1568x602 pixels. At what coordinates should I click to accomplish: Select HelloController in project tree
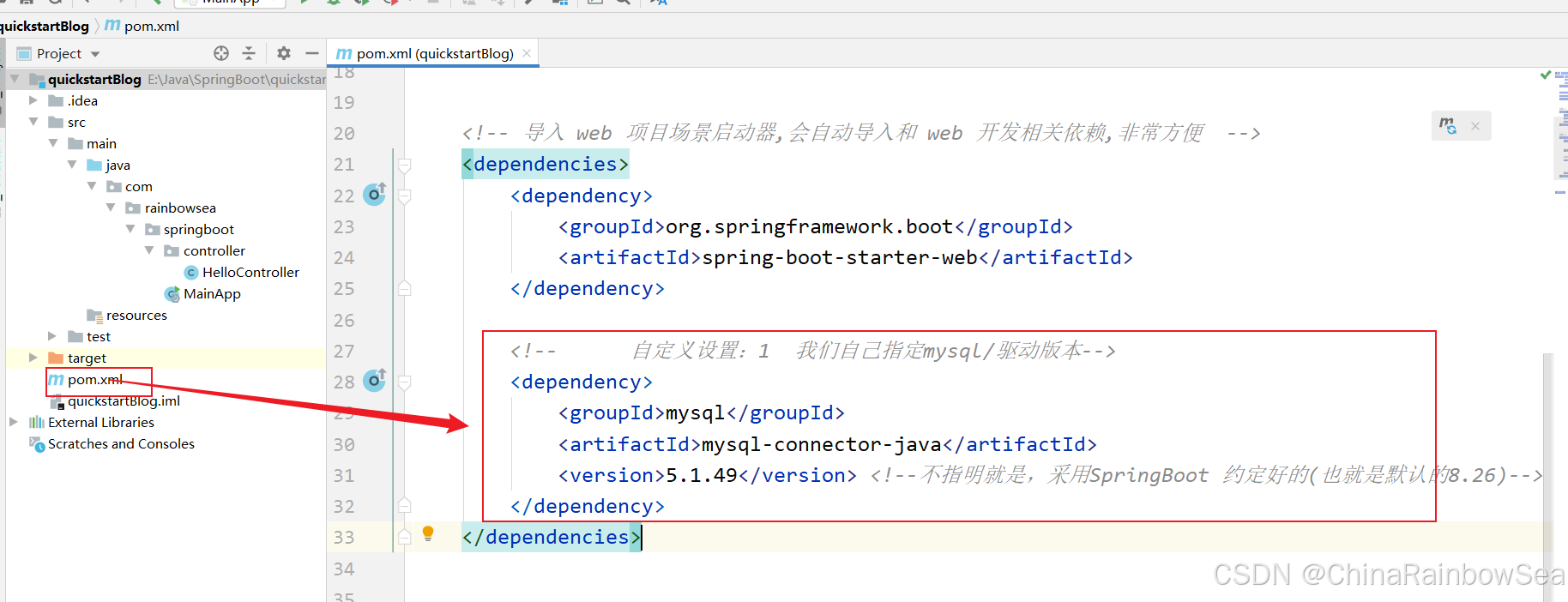point(250,273)
